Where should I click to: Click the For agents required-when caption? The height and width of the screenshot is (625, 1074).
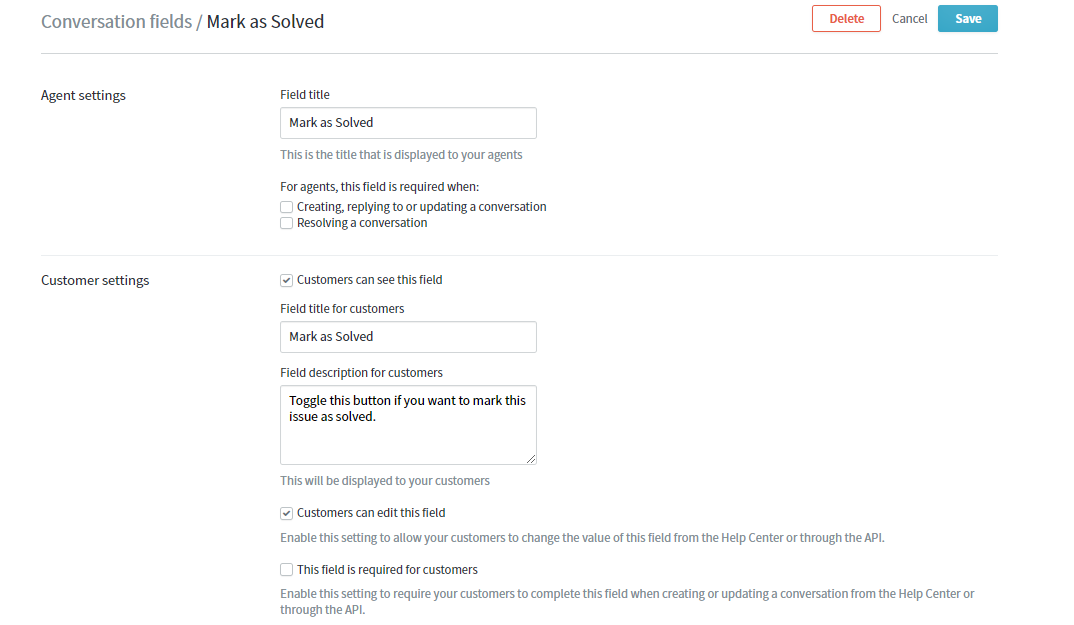[379, 187]
